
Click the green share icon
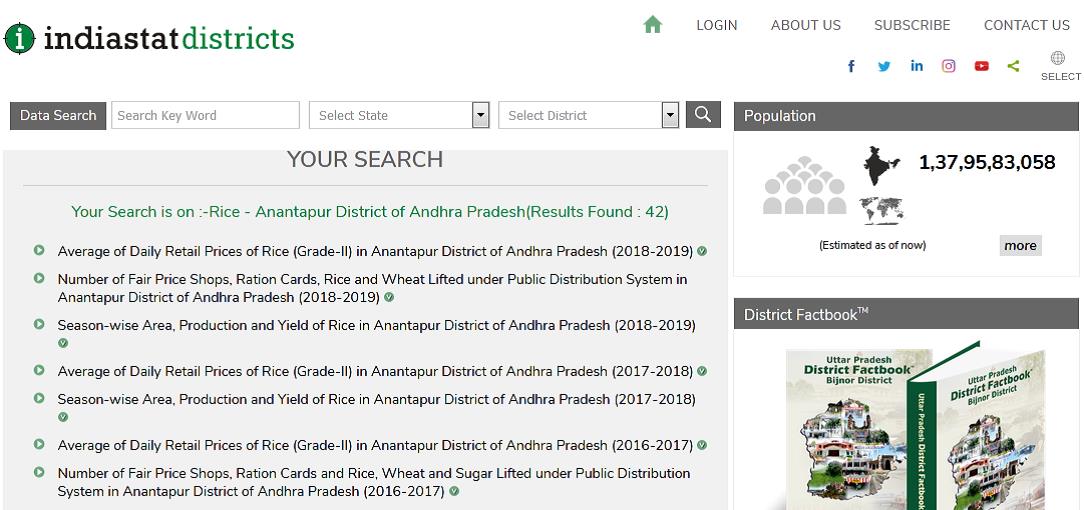click(x=1013, y=66)
